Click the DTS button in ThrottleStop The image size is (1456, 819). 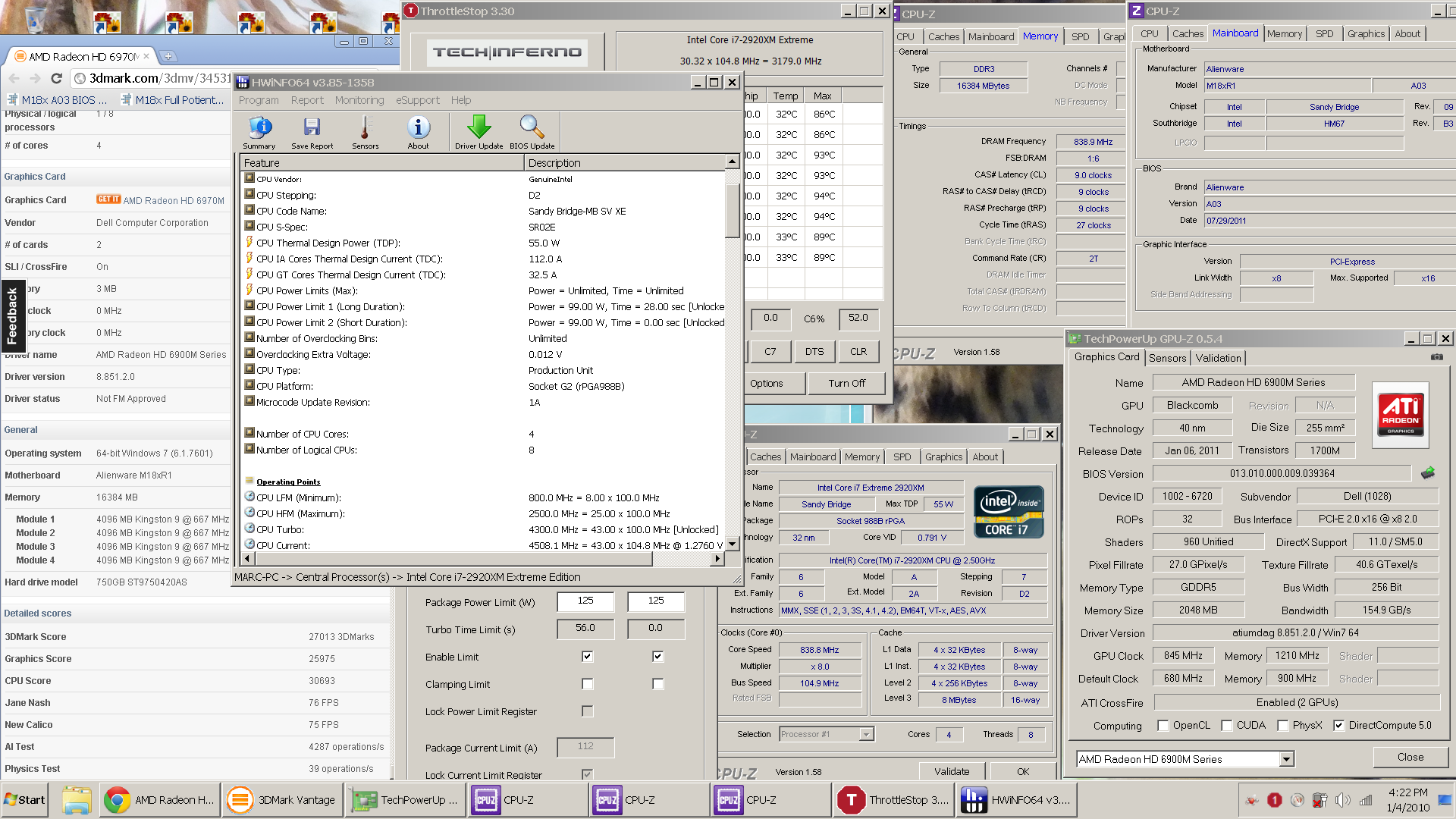pyautogui.click(x=814, y=352)
